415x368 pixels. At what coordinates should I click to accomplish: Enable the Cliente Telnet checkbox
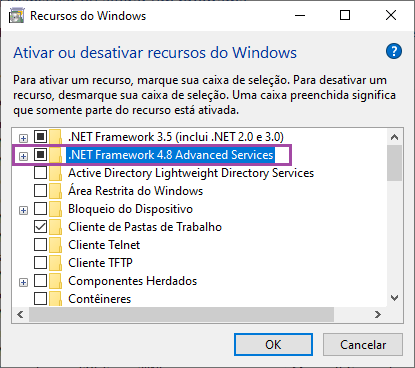41,245
